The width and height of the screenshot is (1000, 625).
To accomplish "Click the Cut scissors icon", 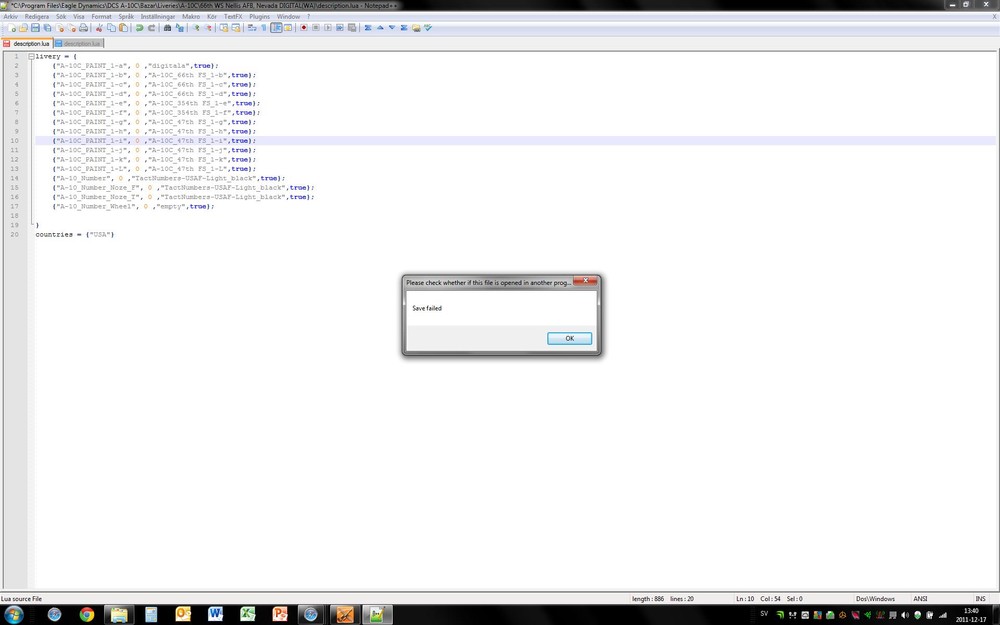I will 99,28.
